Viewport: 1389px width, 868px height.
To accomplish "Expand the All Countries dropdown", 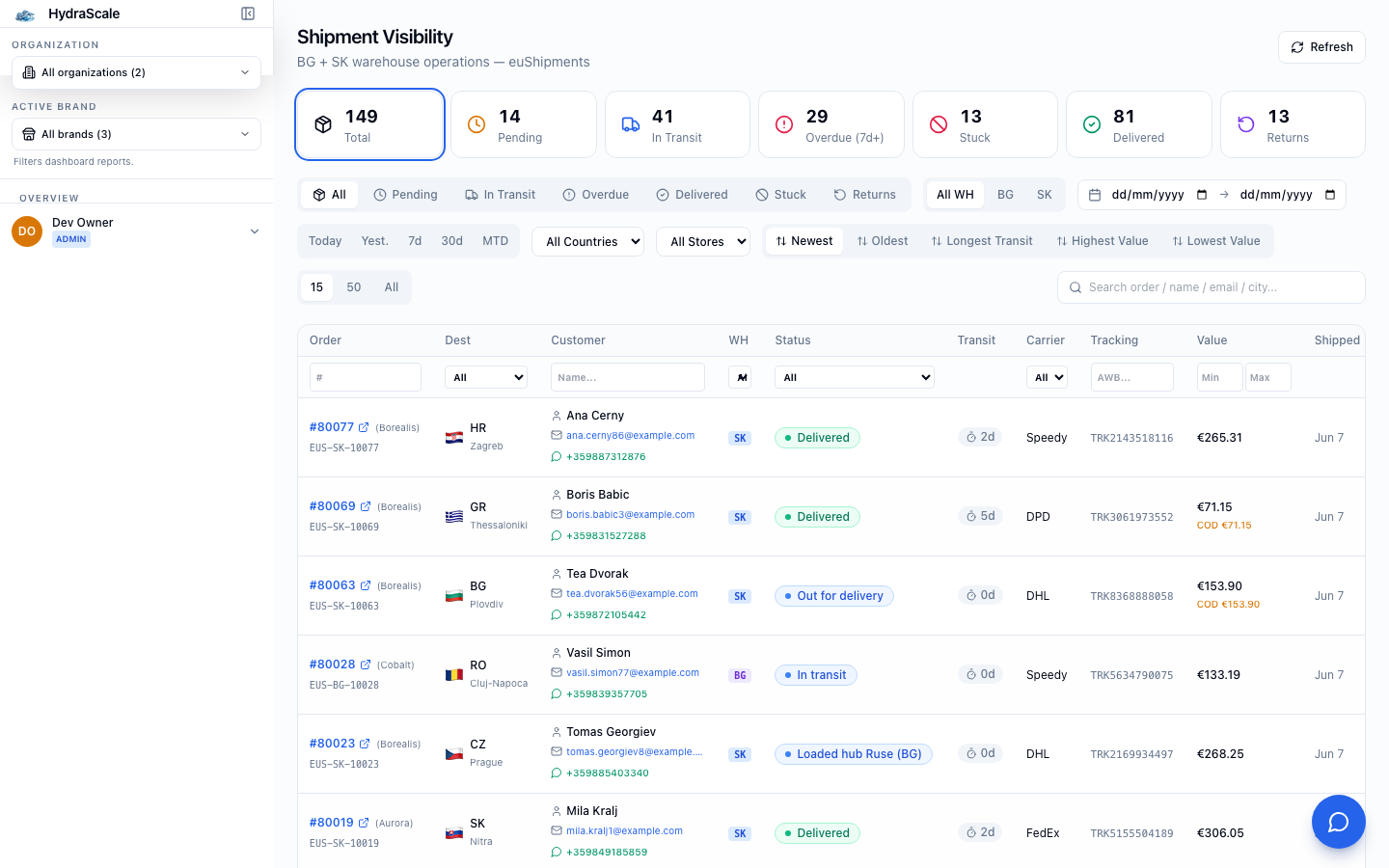I will 587,241.
